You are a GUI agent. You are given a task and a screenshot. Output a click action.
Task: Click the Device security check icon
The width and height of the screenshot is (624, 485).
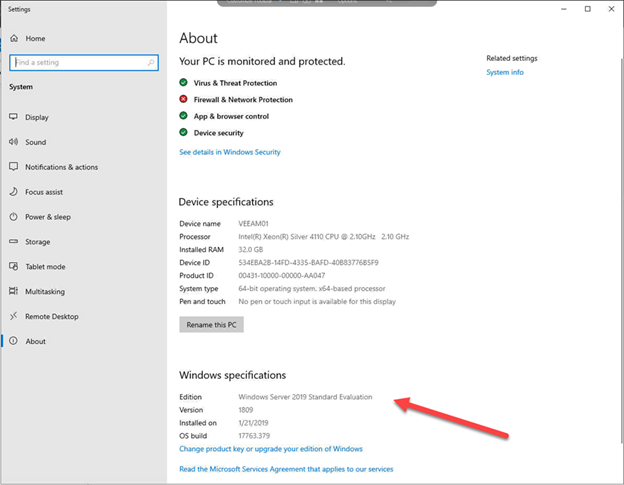pyautogui.click(x=183, y=132)
